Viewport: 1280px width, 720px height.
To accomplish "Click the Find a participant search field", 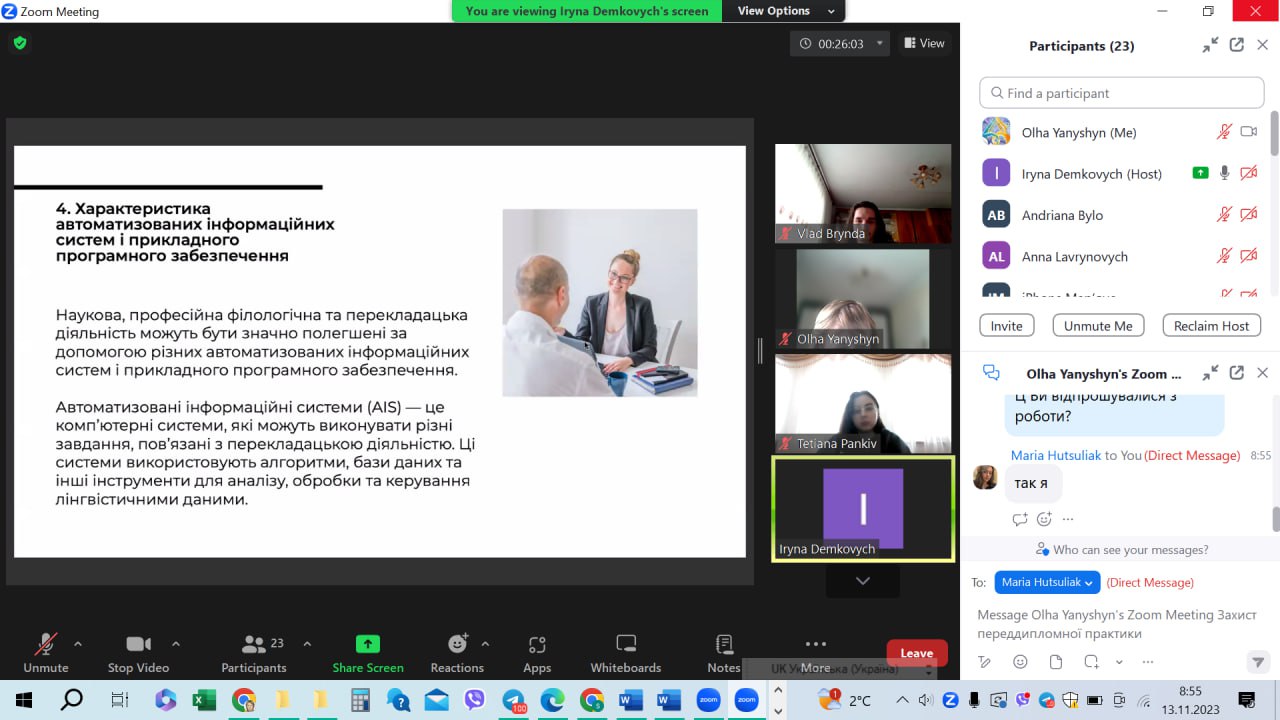I will [1121, 93].
